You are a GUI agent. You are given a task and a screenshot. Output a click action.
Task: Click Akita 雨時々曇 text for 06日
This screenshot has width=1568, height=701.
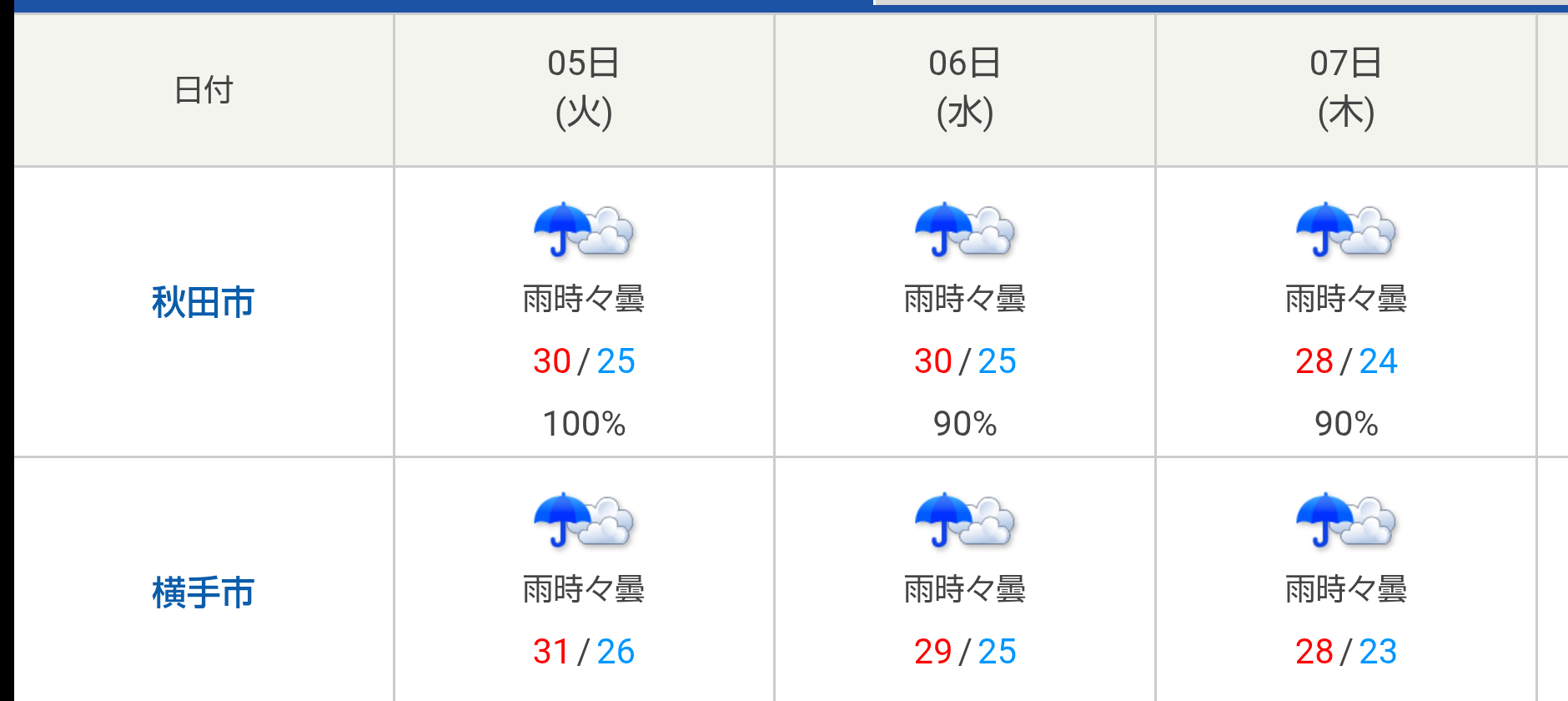click(x=965, y=299)
